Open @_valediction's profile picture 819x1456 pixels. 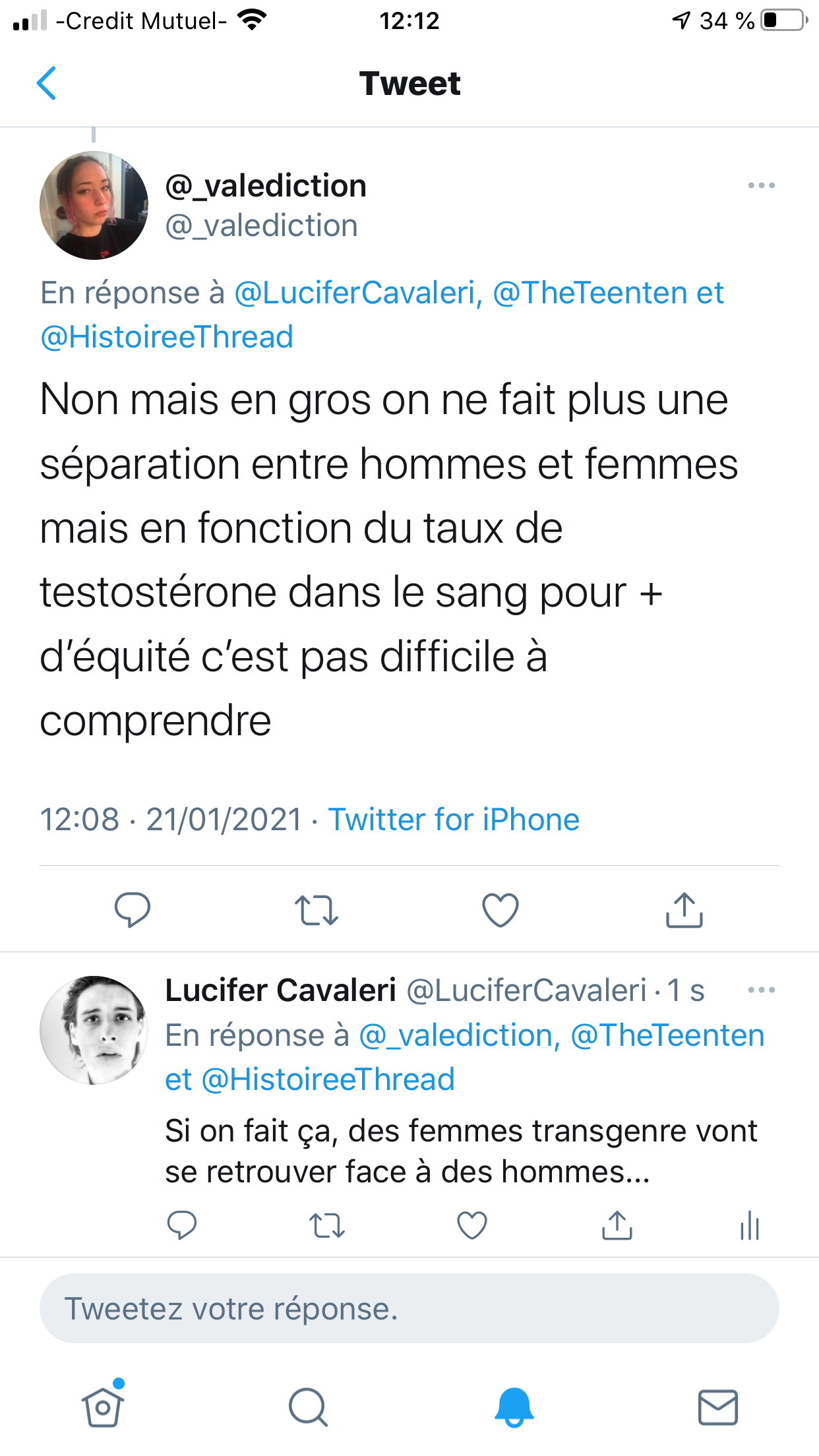point(94,206)
